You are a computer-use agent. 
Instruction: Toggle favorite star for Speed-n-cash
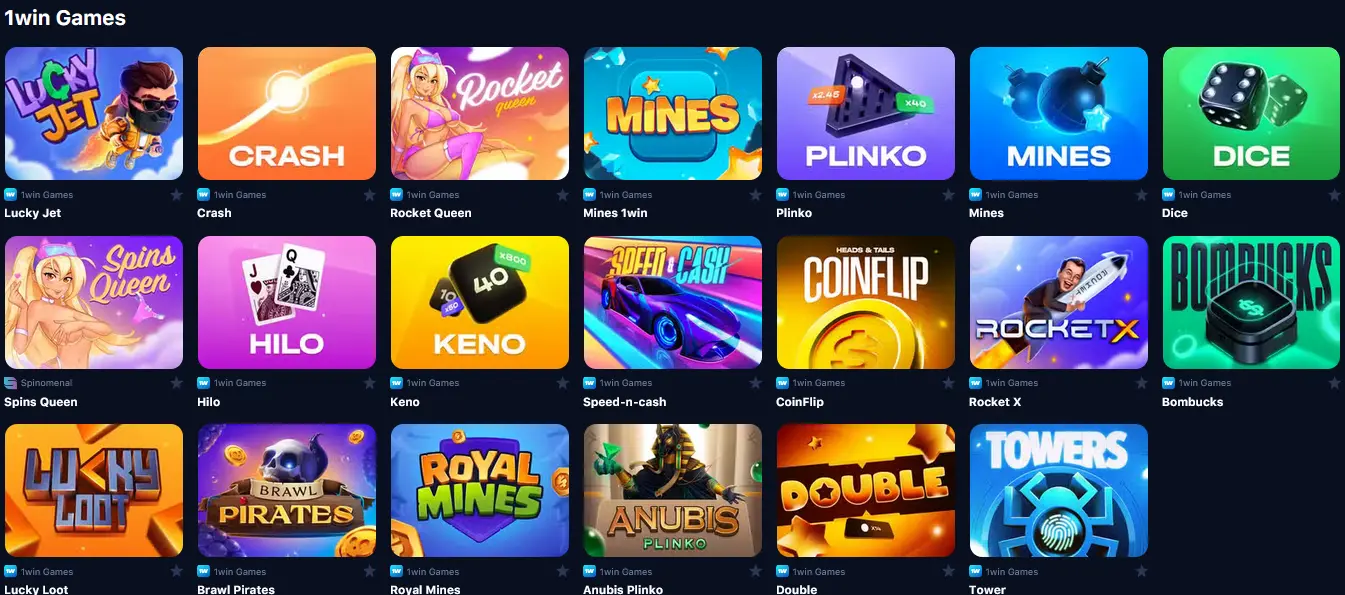click(755, 383)
